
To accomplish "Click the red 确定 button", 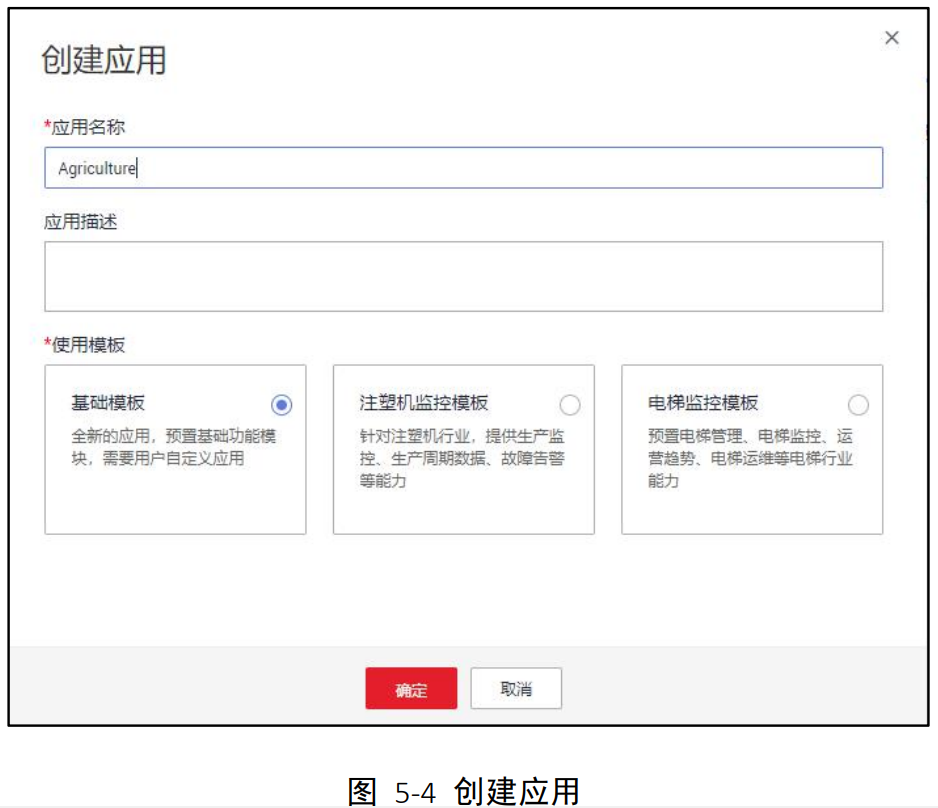I will [x=411, y=688].
